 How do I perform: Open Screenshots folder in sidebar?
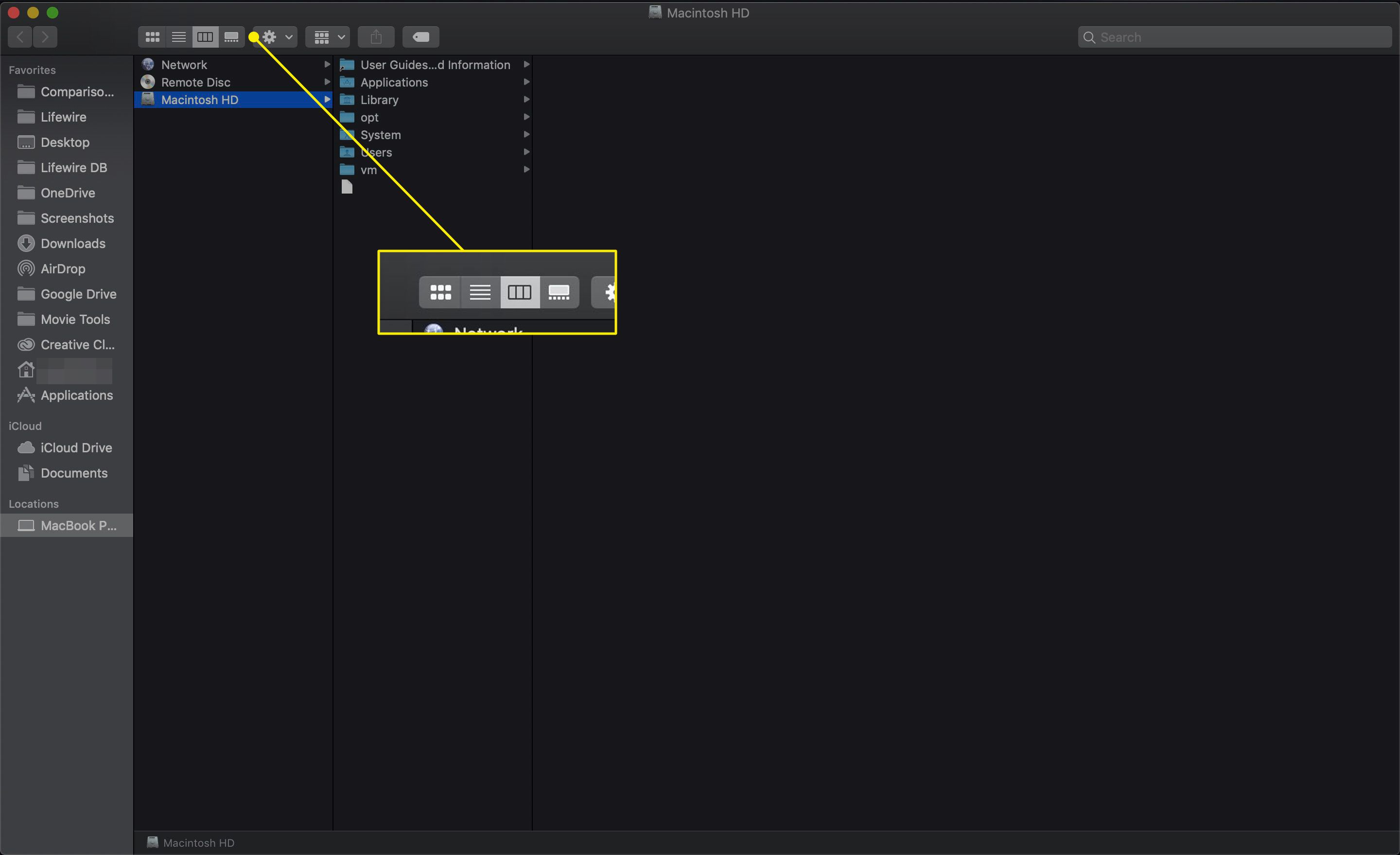click(x=67, y=218)
